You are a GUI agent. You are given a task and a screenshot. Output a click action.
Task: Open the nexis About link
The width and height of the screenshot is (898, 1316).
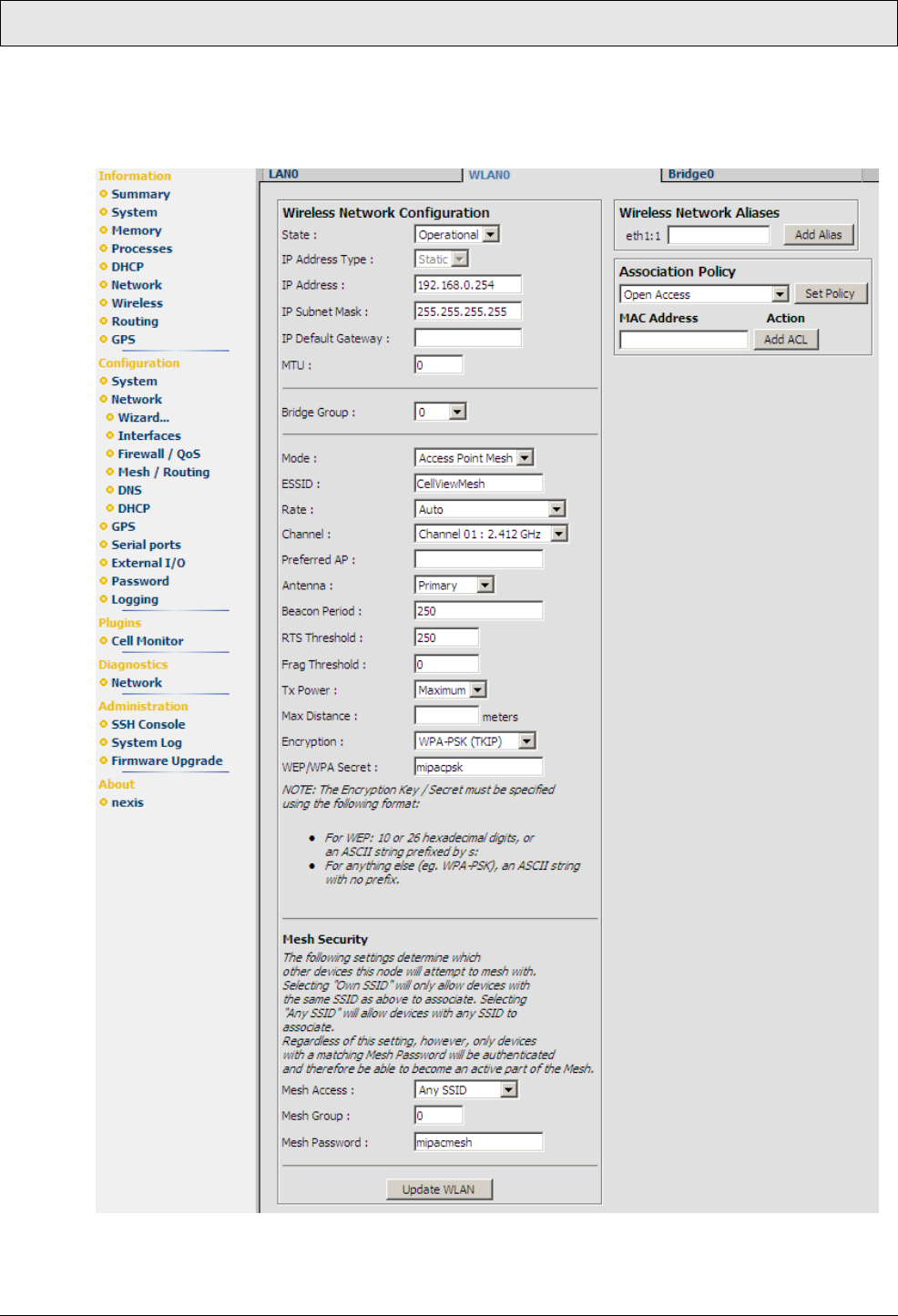[x=128, y=802]
